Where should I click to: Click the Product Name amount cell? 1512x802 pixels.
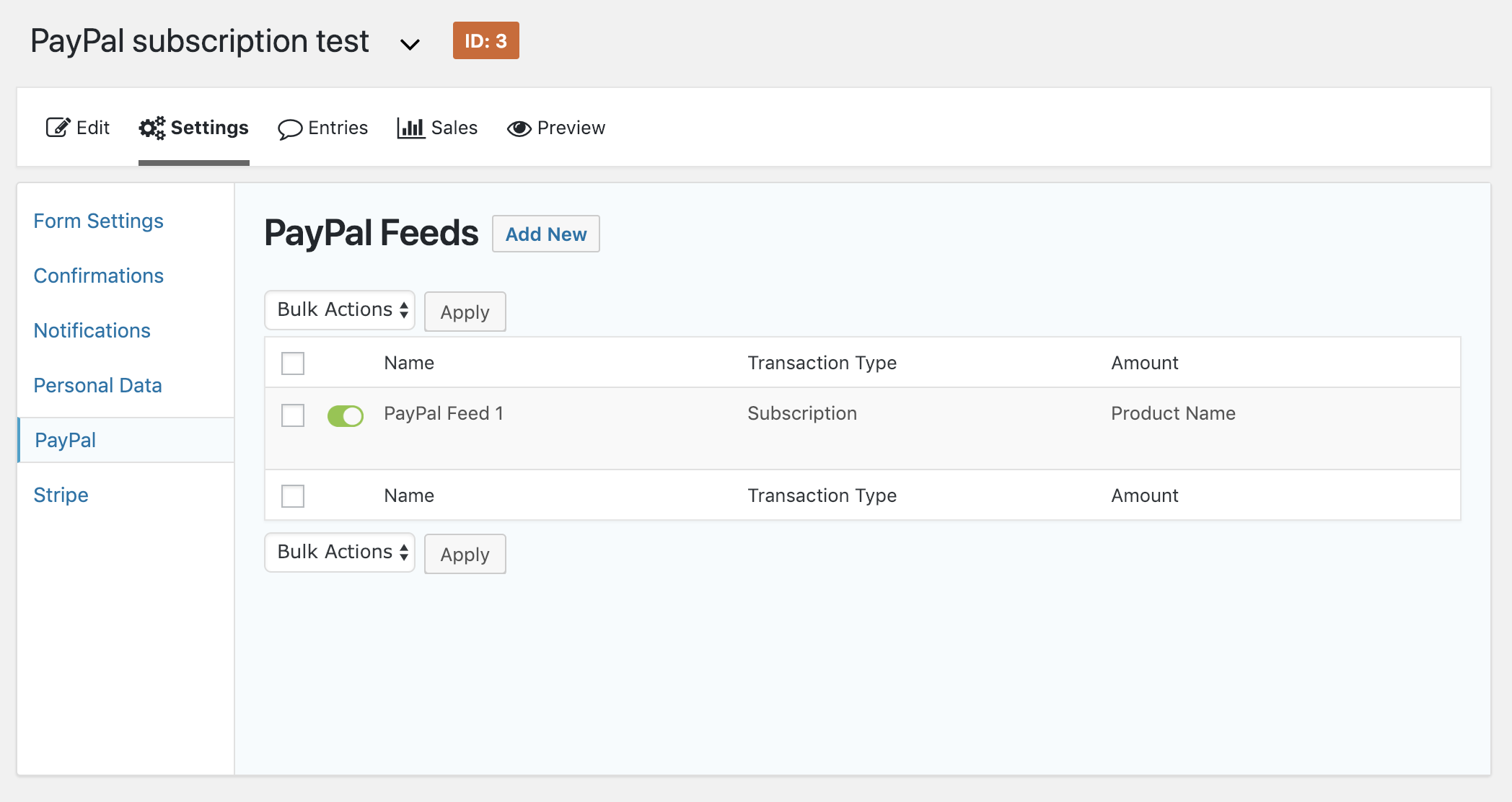pos(1173,413)
